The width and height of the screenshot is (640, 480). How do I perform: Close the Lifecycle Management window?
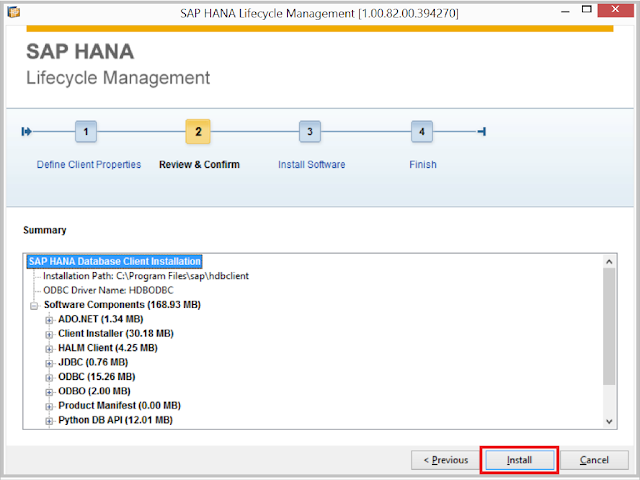pyautogui.click(x=616, y=9)
